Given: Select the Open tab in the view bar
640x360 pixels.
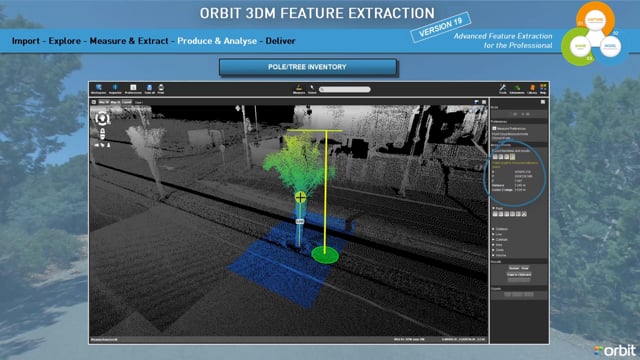Looking at the screenshot, I should coord(139,102).
